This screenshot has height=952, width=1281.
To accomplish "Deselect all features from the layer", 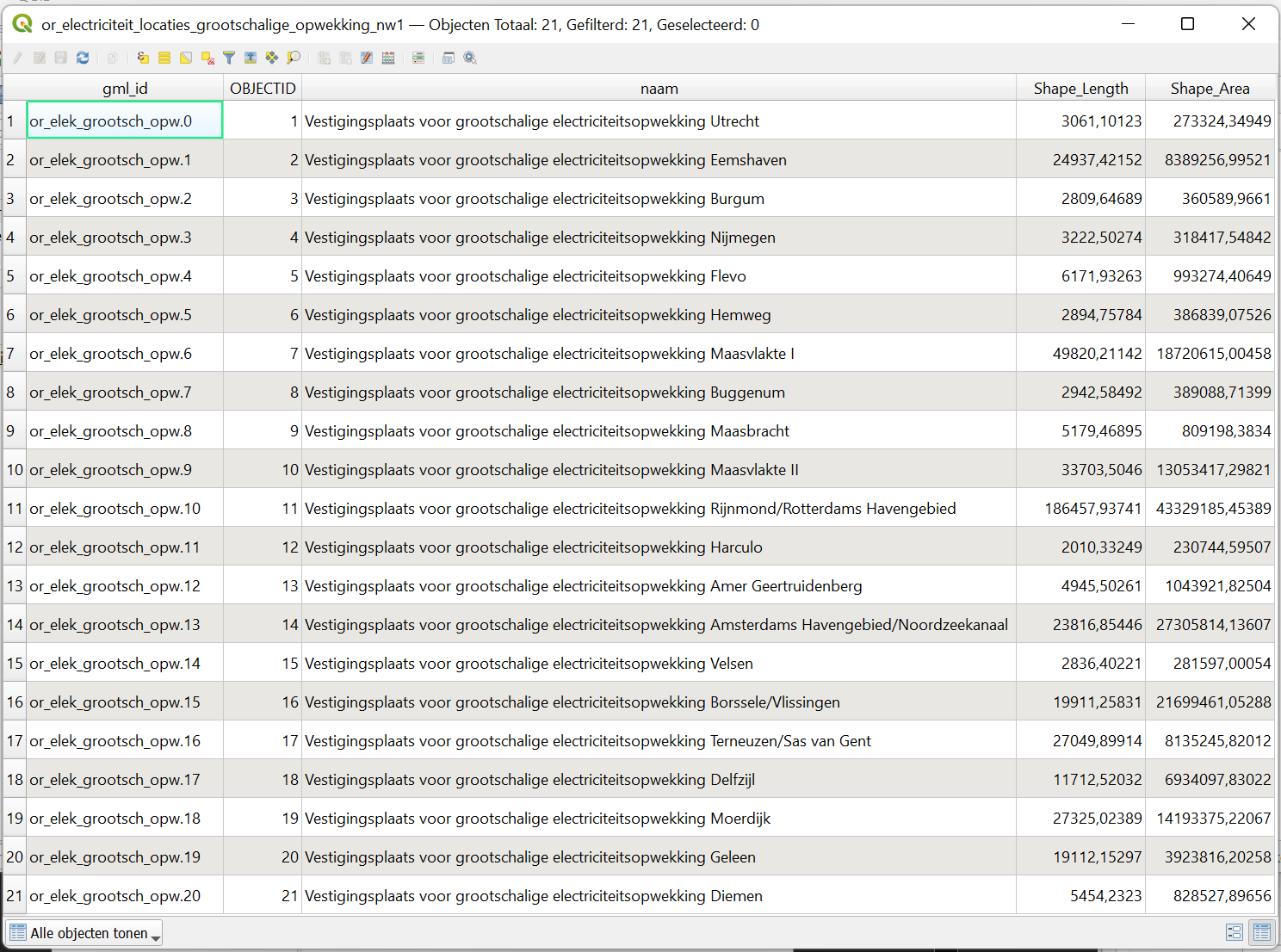I will 207,58.
